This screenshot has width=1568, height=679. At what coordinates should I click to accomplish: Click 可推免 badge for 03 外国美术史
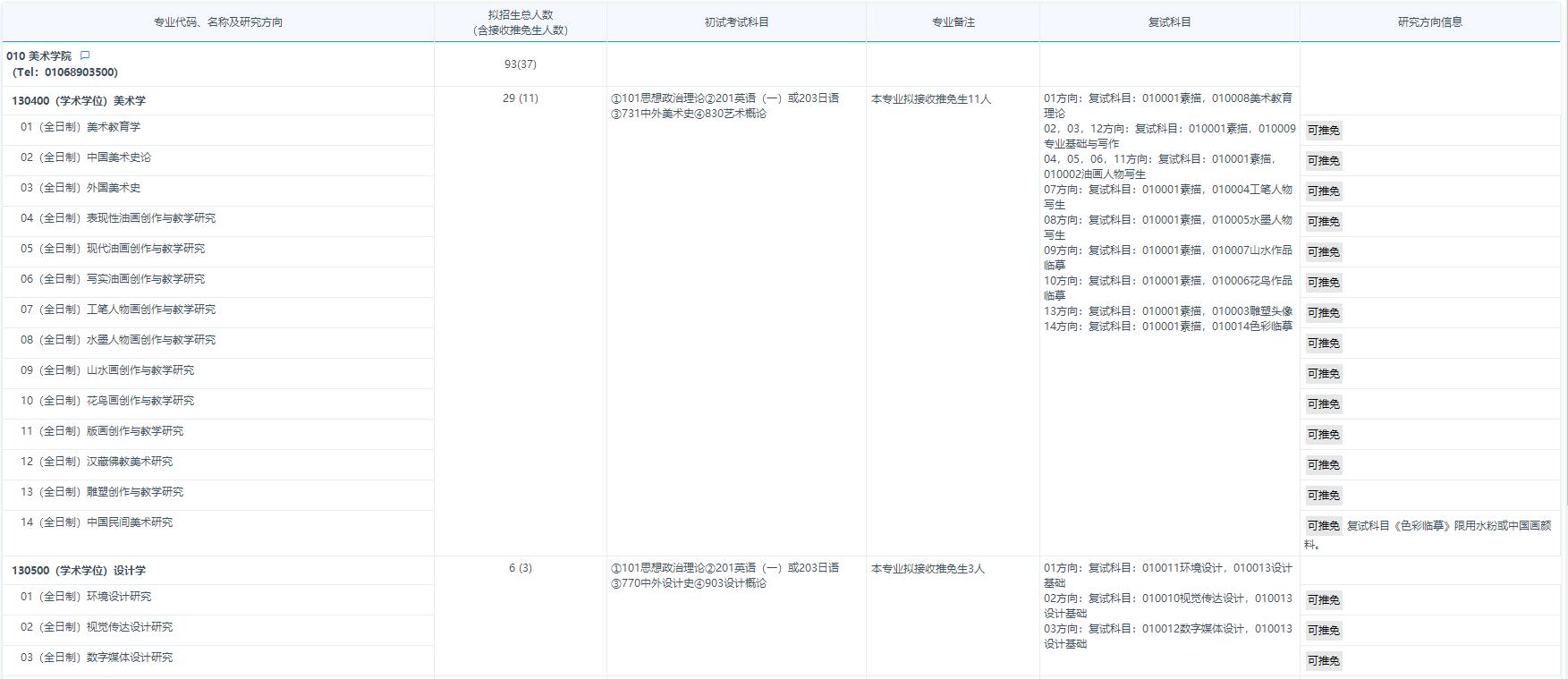[x=1323, y=191]
